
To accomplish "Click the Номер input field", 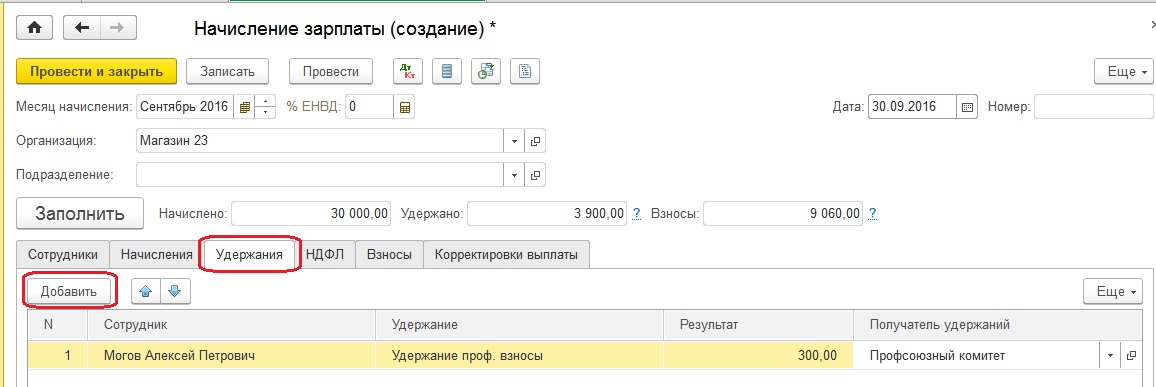I will tap(1093, 107).
